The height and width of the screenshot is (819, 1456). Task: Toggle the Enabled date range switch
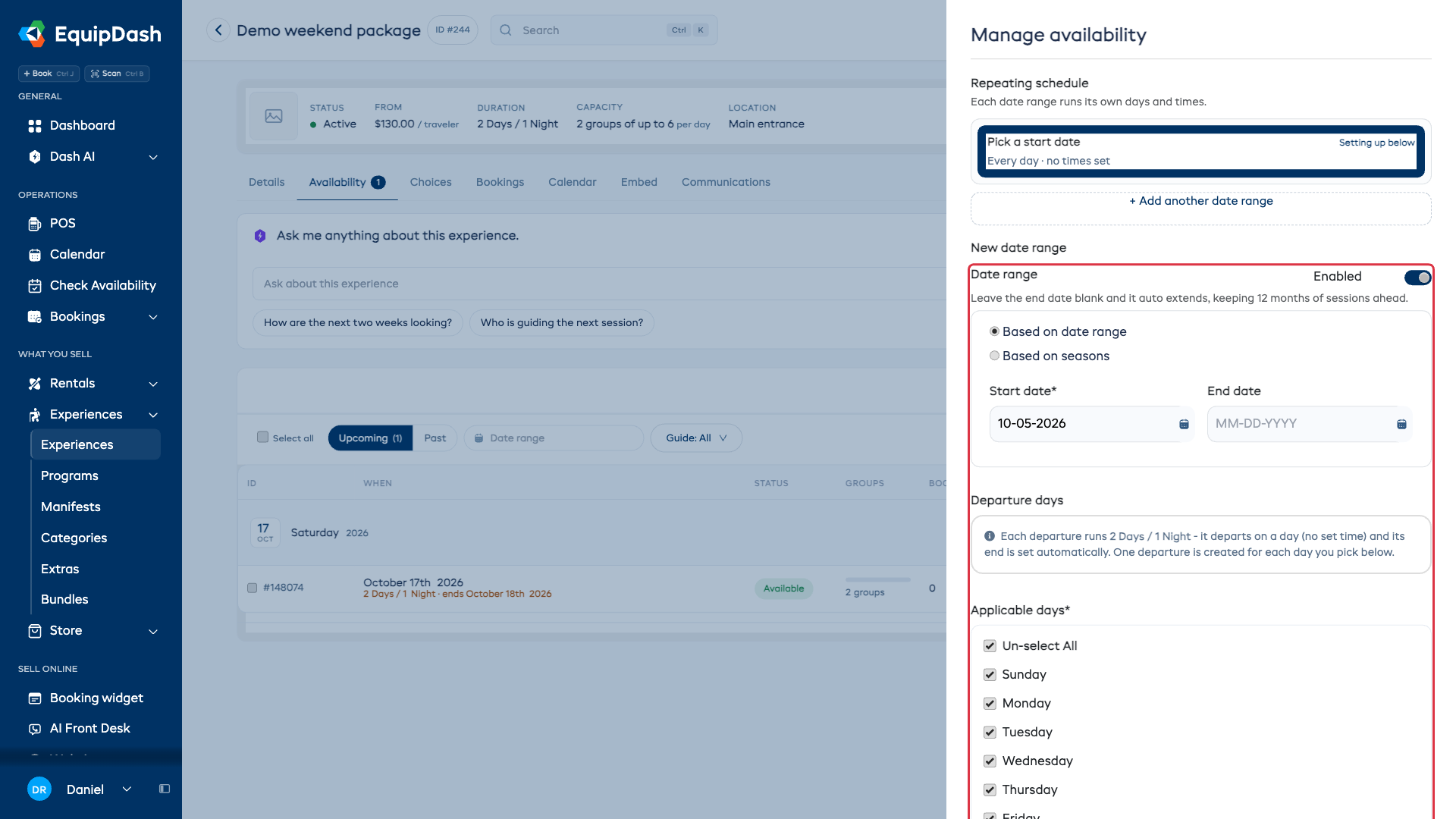coord(1417,278)
